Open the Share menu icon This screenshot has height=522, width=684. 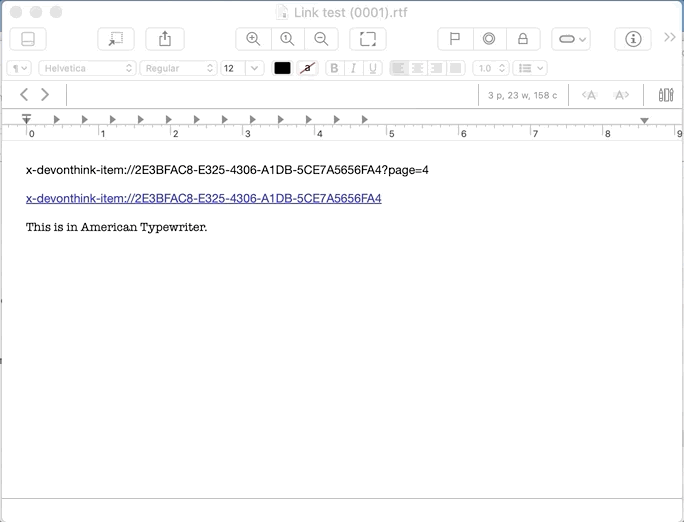[x=165, y=39]
